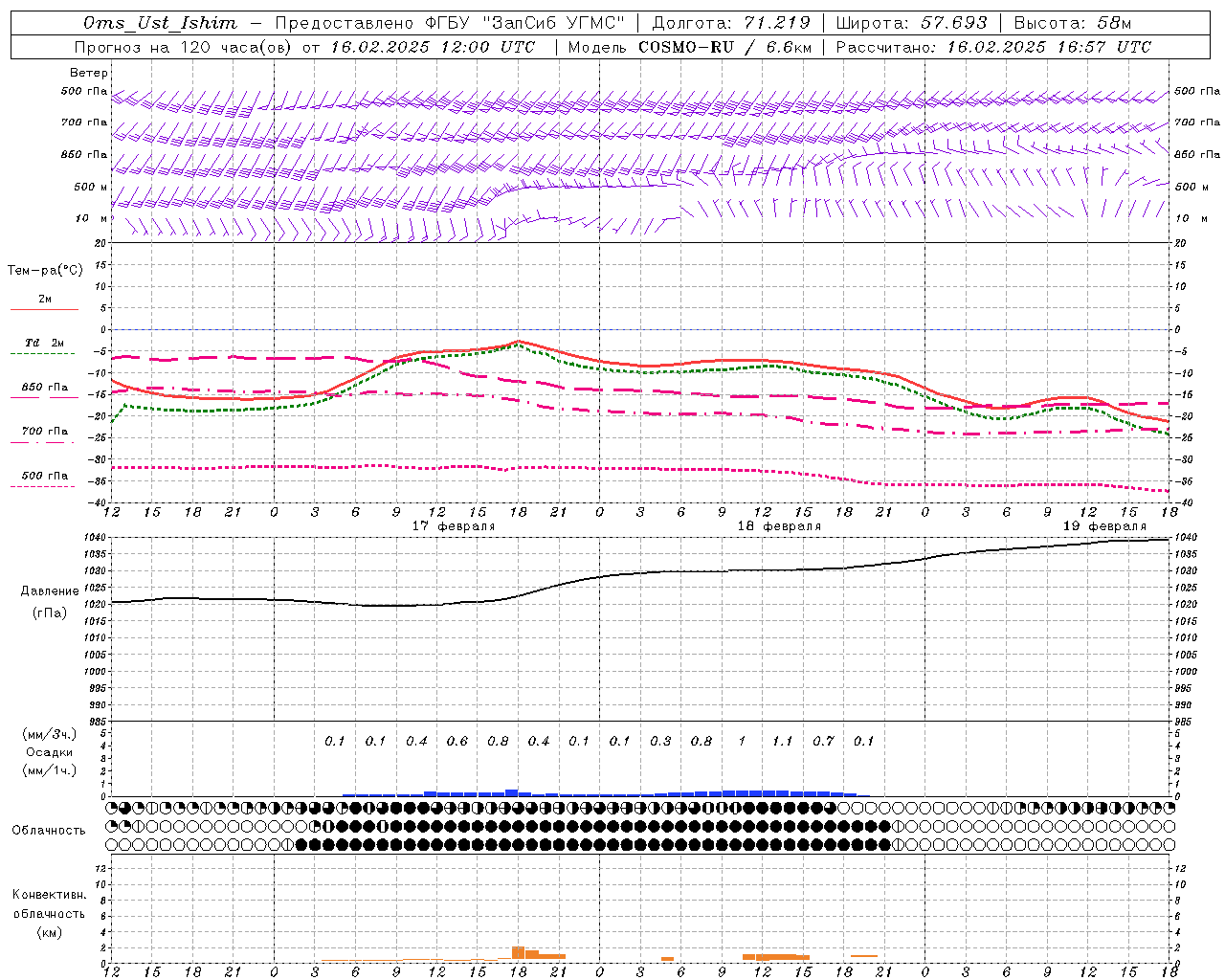Click the '19 февраля' date label
1225x980 pixels.
point(1104,526)
